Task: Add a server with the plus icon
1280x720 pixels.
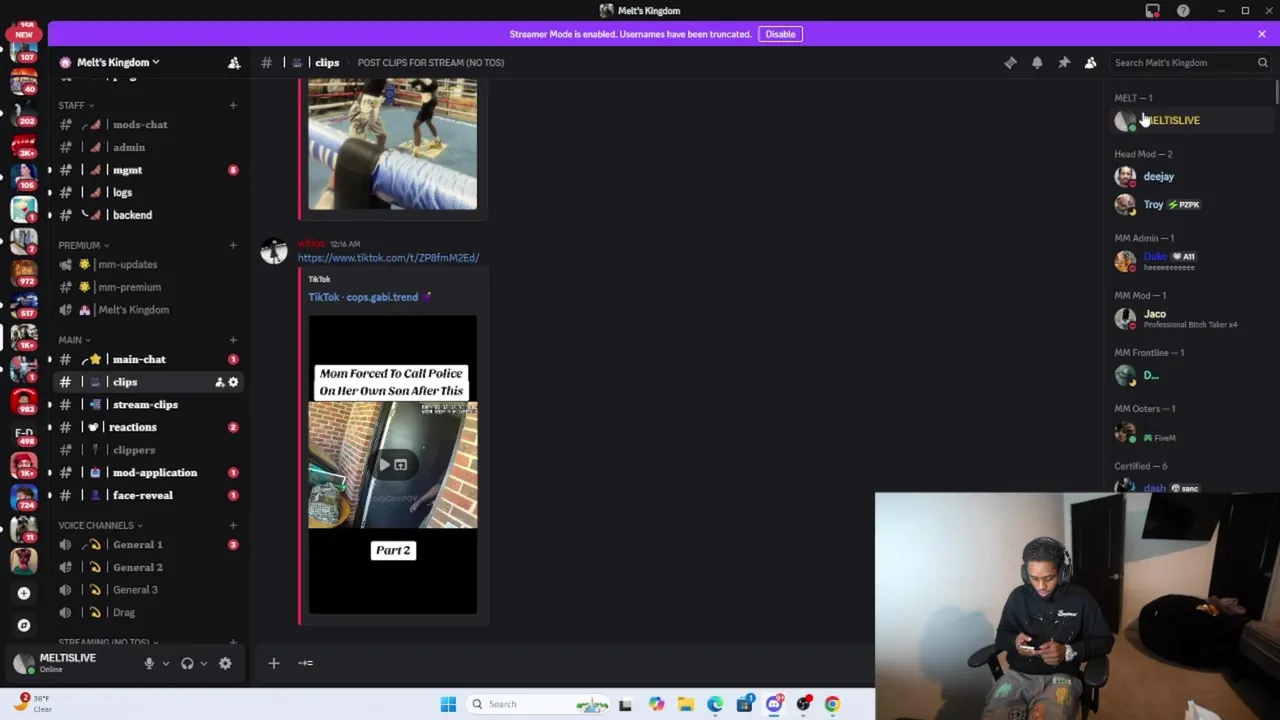Action: (24, 593)
